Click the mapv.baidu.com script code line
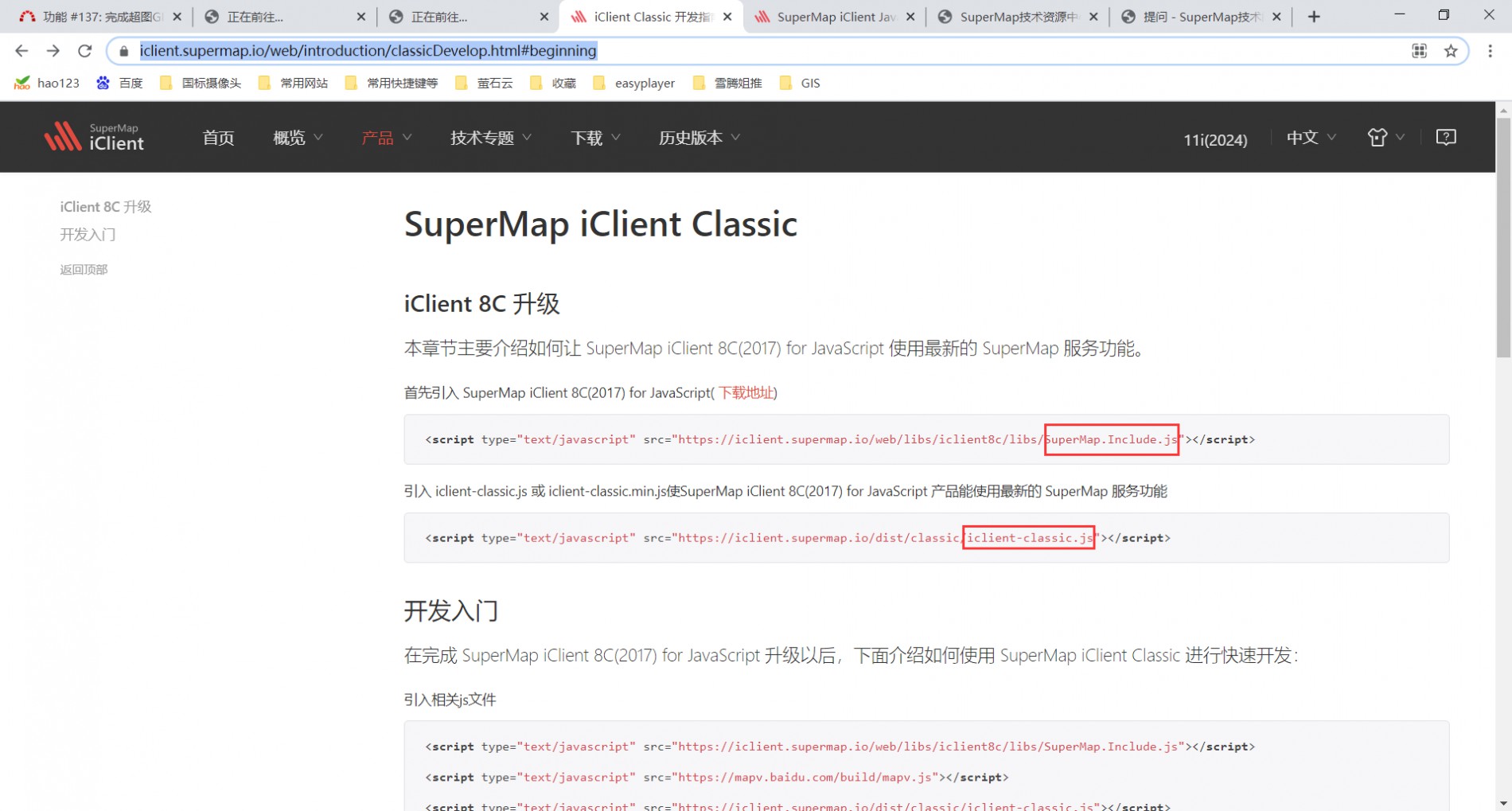Screen dimensions: 1512x811 point(716,777)
